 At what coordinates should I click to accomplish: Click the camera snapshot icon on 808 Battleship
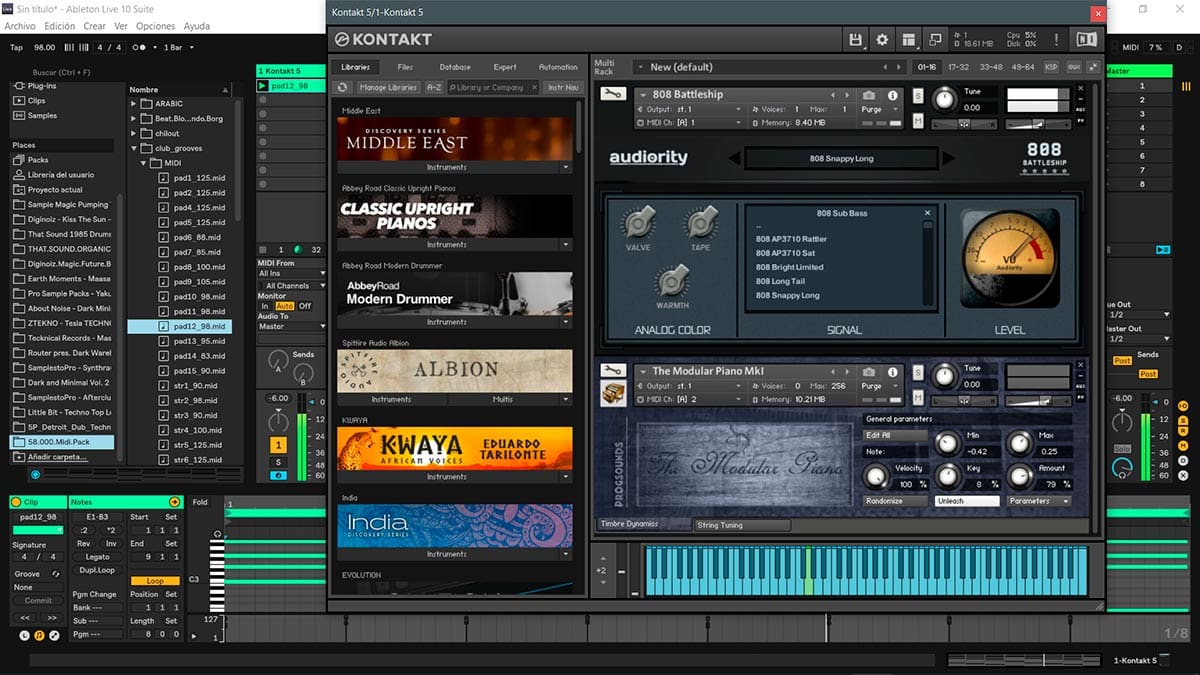[x=869, y=95]
